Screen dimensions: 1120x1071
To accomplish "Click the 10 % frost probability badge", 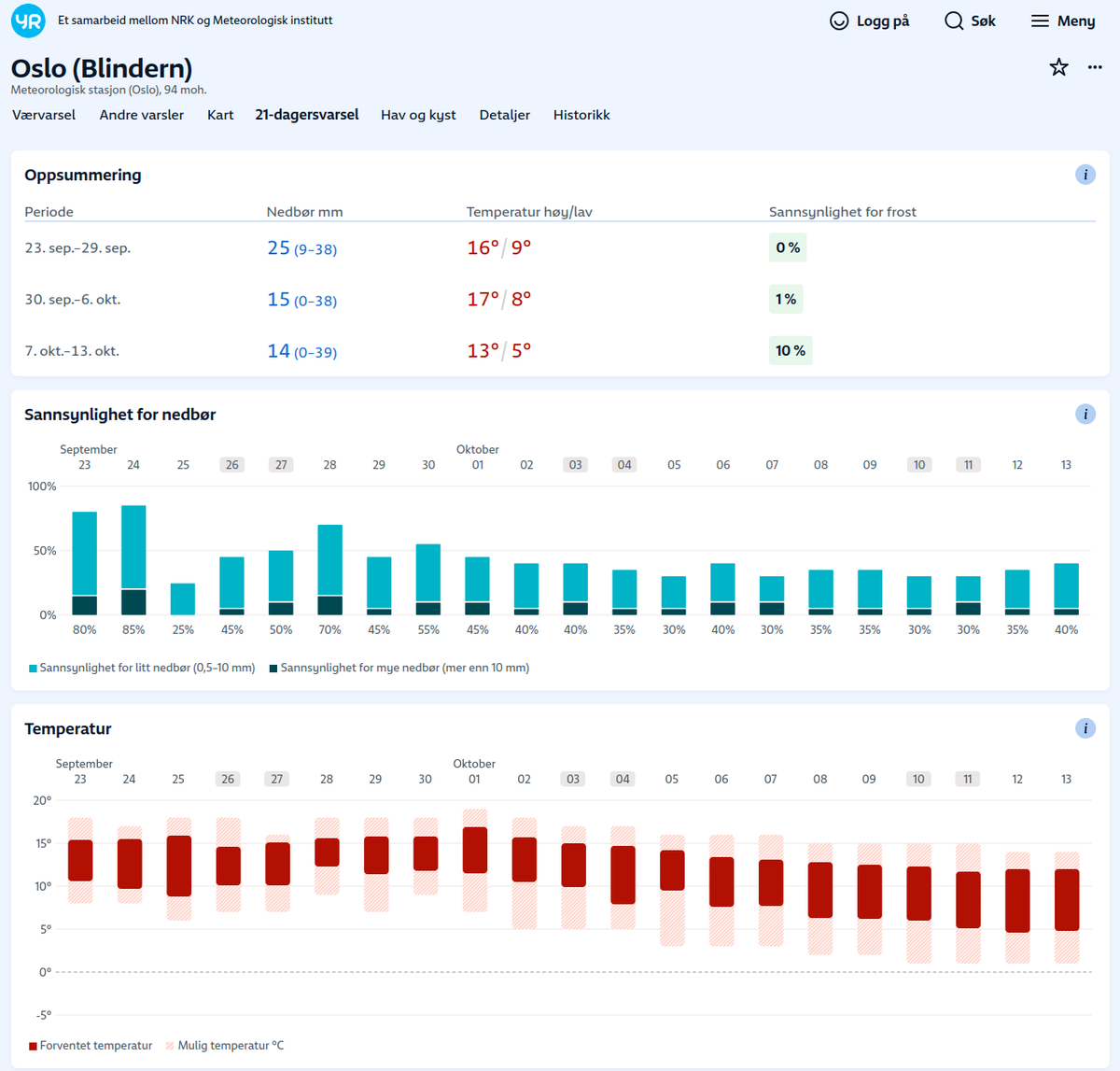I will tap(791, 350).
